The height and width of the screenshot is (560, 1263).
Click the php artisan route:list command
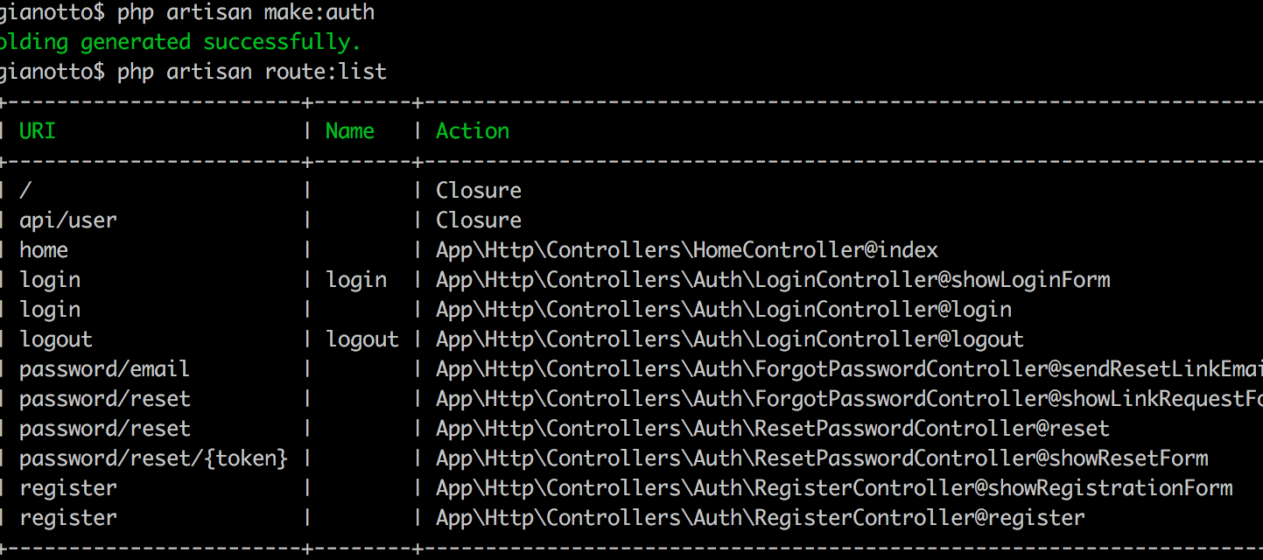click(x=252, y=72)
